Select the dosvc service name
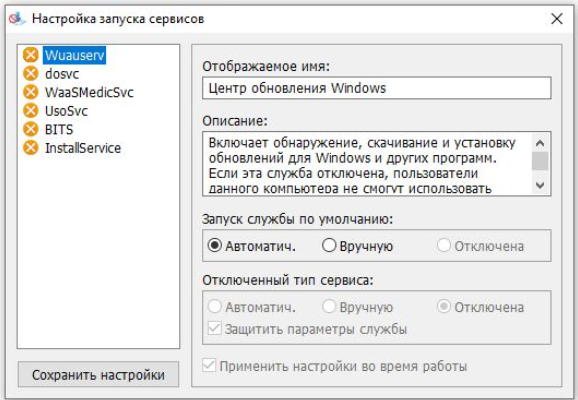This screenshot has width=578, height=400. [62, 74]
